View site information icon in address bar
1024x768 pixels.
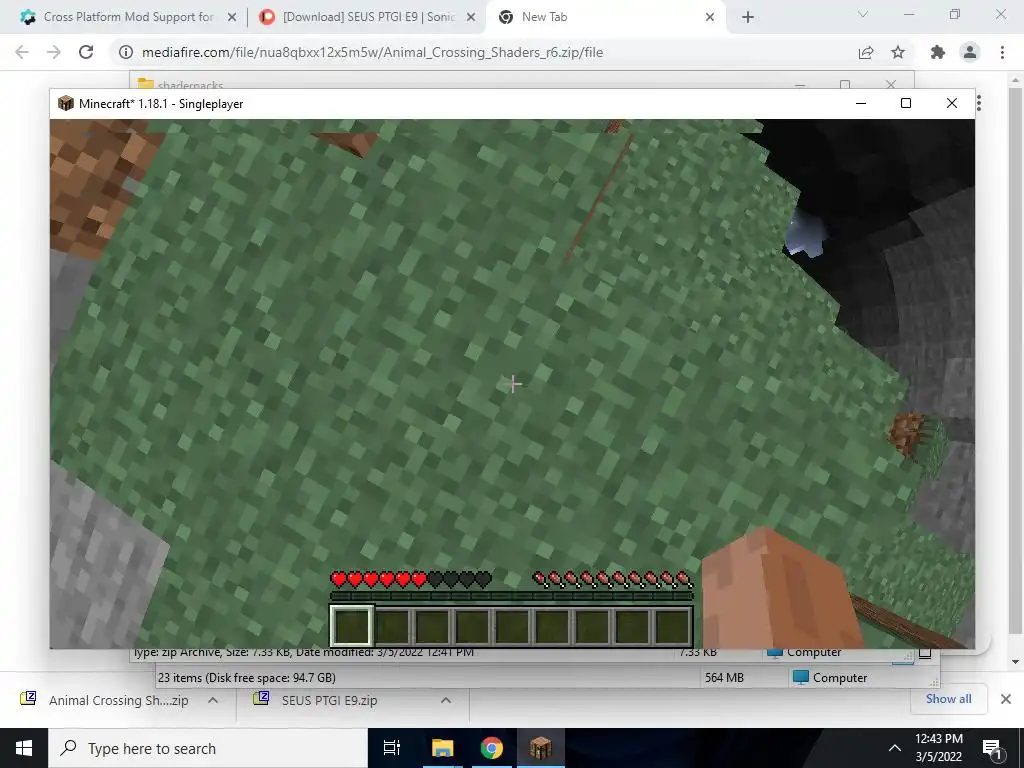pyautogui.click(x=125, y=52)
